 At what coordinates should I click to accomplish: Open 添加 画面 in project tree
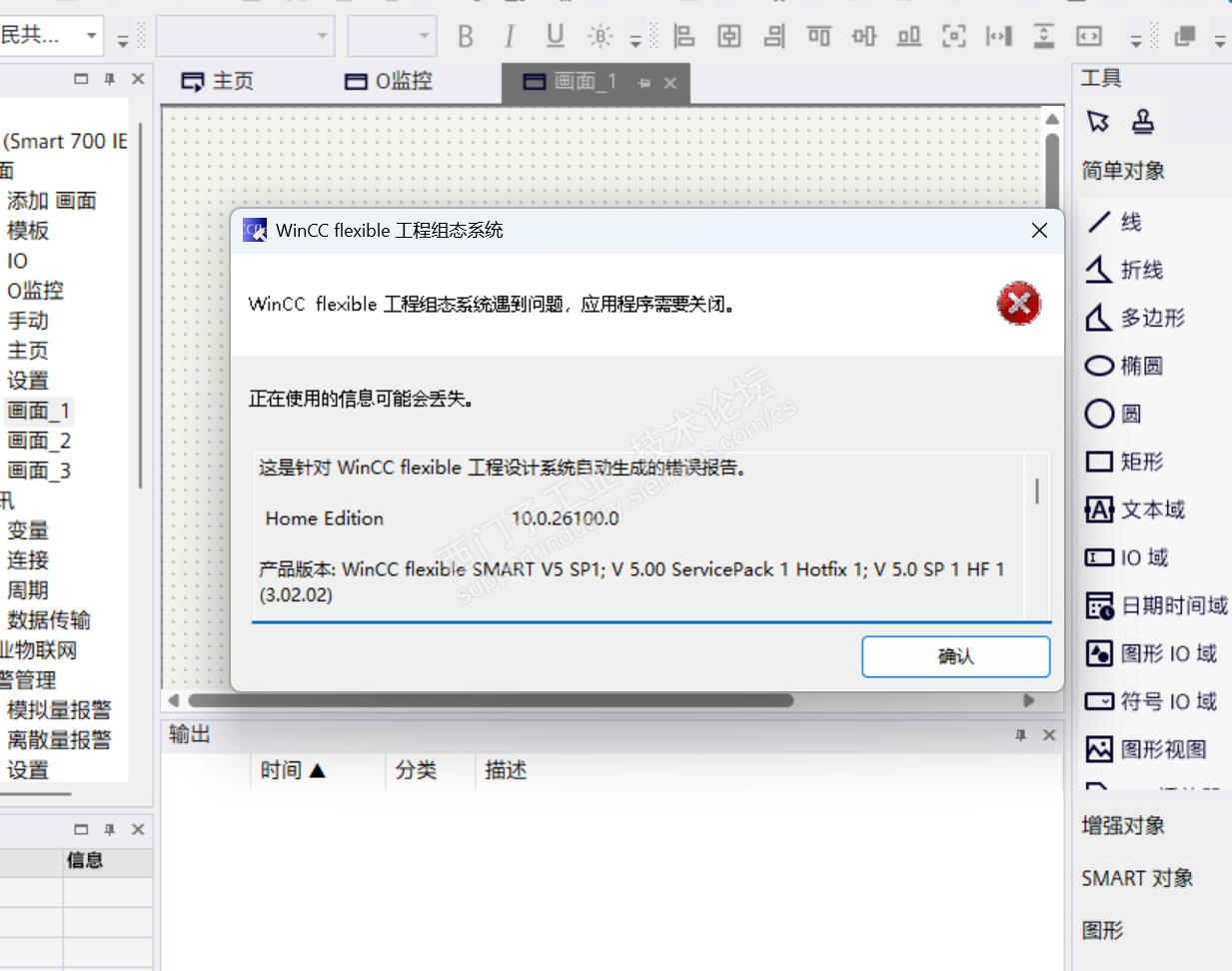[x=52, y=201]
